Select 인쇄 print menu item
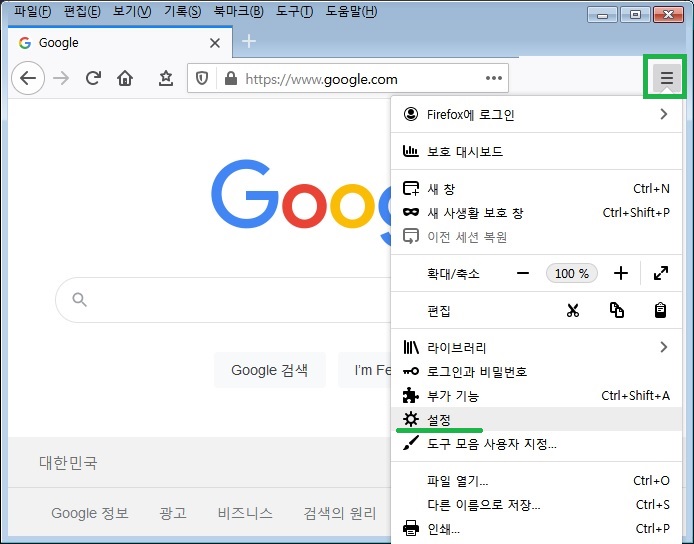694x544 pixels. [x=536, y=528]
